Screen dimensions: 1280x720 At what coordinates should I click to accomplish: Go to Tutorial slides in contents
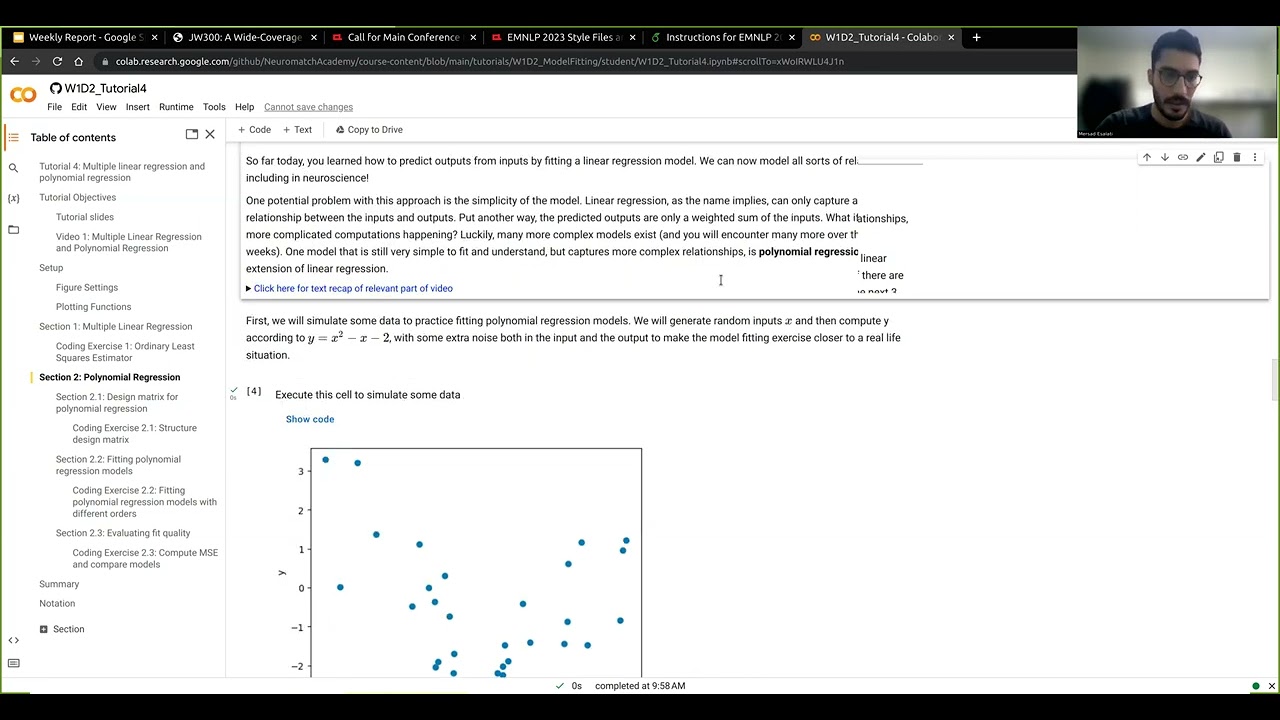(x=85, y=217)
